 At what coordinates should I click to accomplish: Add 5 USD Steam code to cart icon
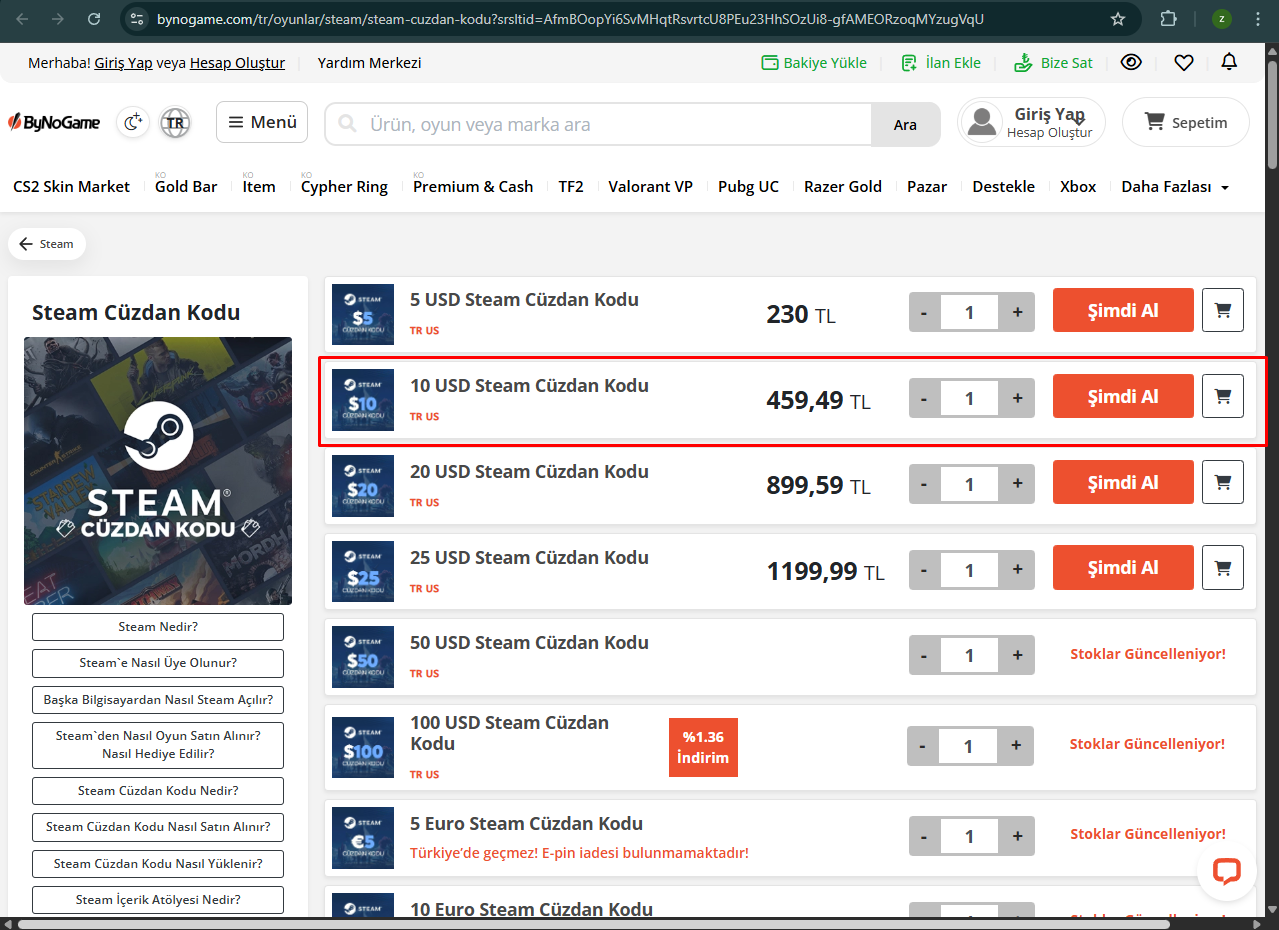point(1222,310)
